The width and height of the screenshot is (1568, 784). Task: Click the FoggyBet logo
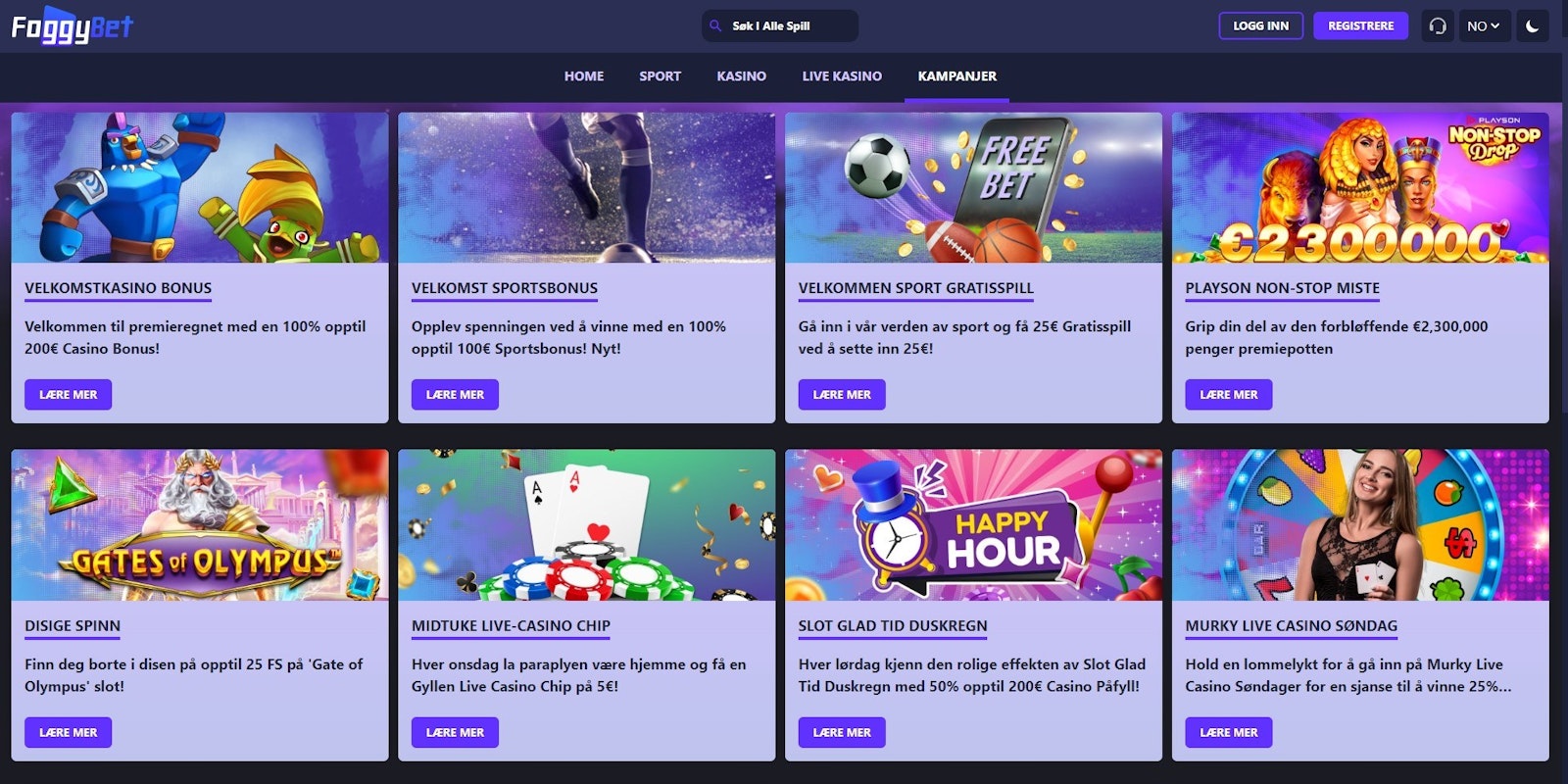pyautogui.click(x=72, y=27)
